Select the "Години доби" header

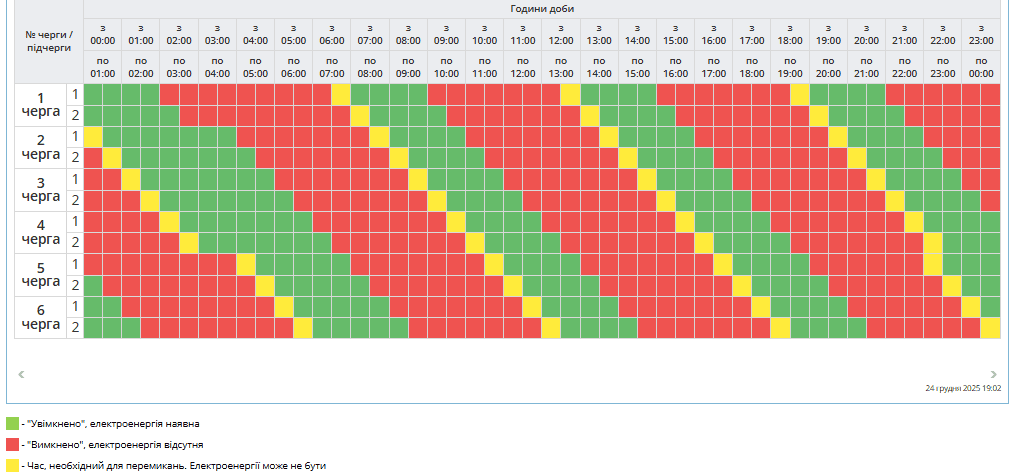pos(541,9)
